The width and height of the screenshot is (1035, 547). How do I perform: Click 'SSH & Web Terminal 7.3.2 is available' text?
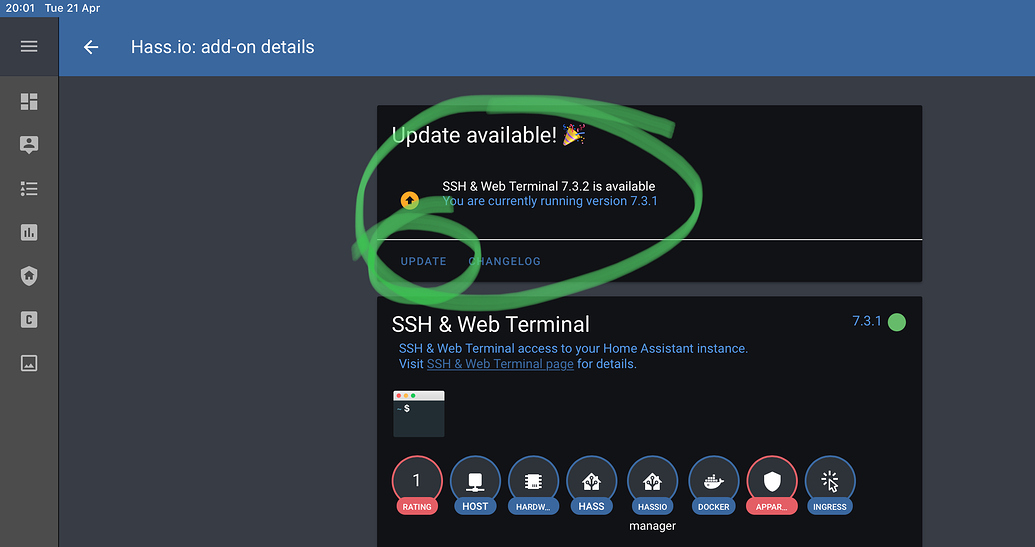click(x=549, y=187)
